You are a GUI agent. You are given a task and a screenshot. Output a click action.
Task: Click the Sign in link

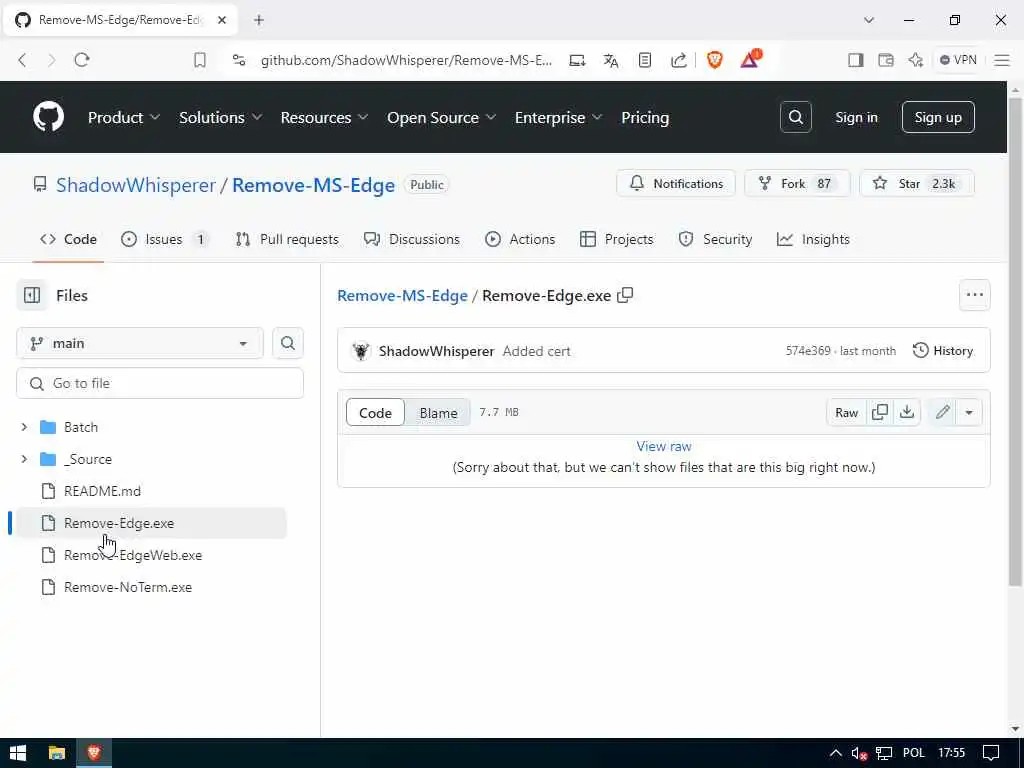point(856,118)
